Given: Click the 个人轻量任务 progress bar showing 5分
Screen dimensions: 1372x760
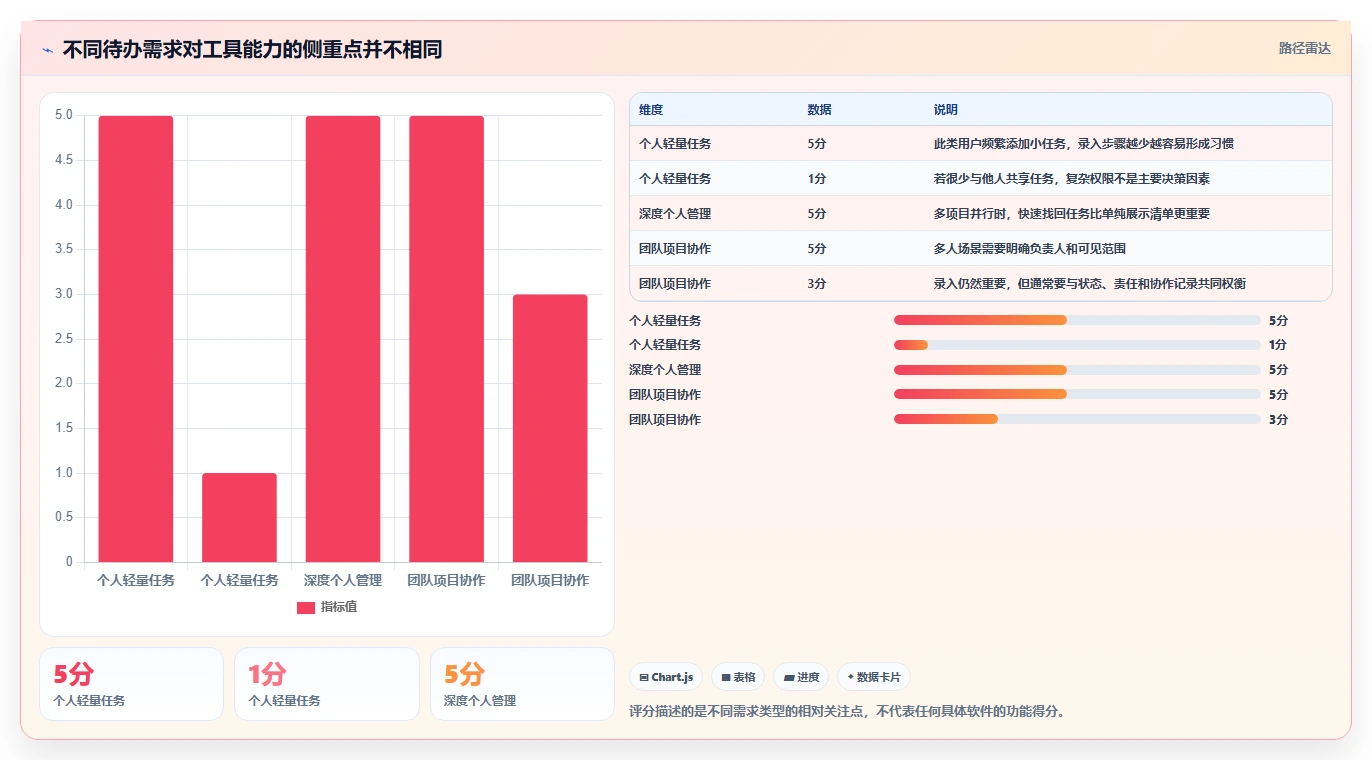Looking at the screenshot, I should [x=1077, y=320].
